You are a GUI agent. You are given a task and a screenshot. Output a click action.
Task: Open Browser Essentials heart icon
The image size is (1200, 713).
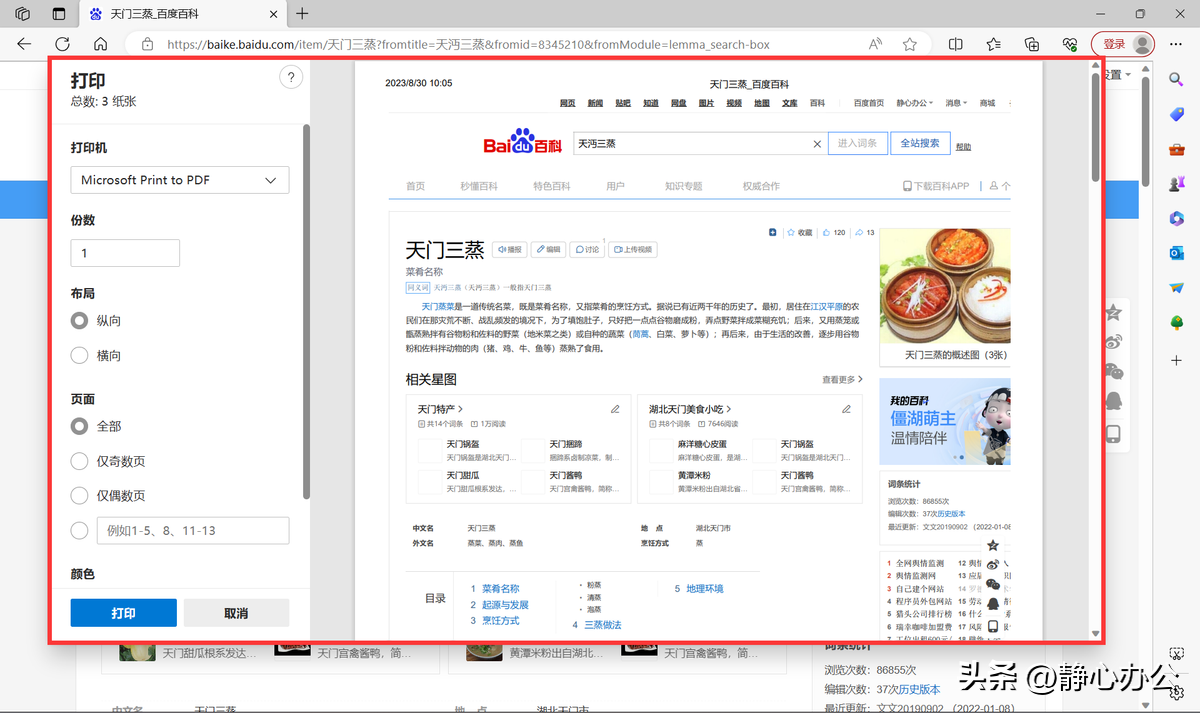click(1070, 44)
